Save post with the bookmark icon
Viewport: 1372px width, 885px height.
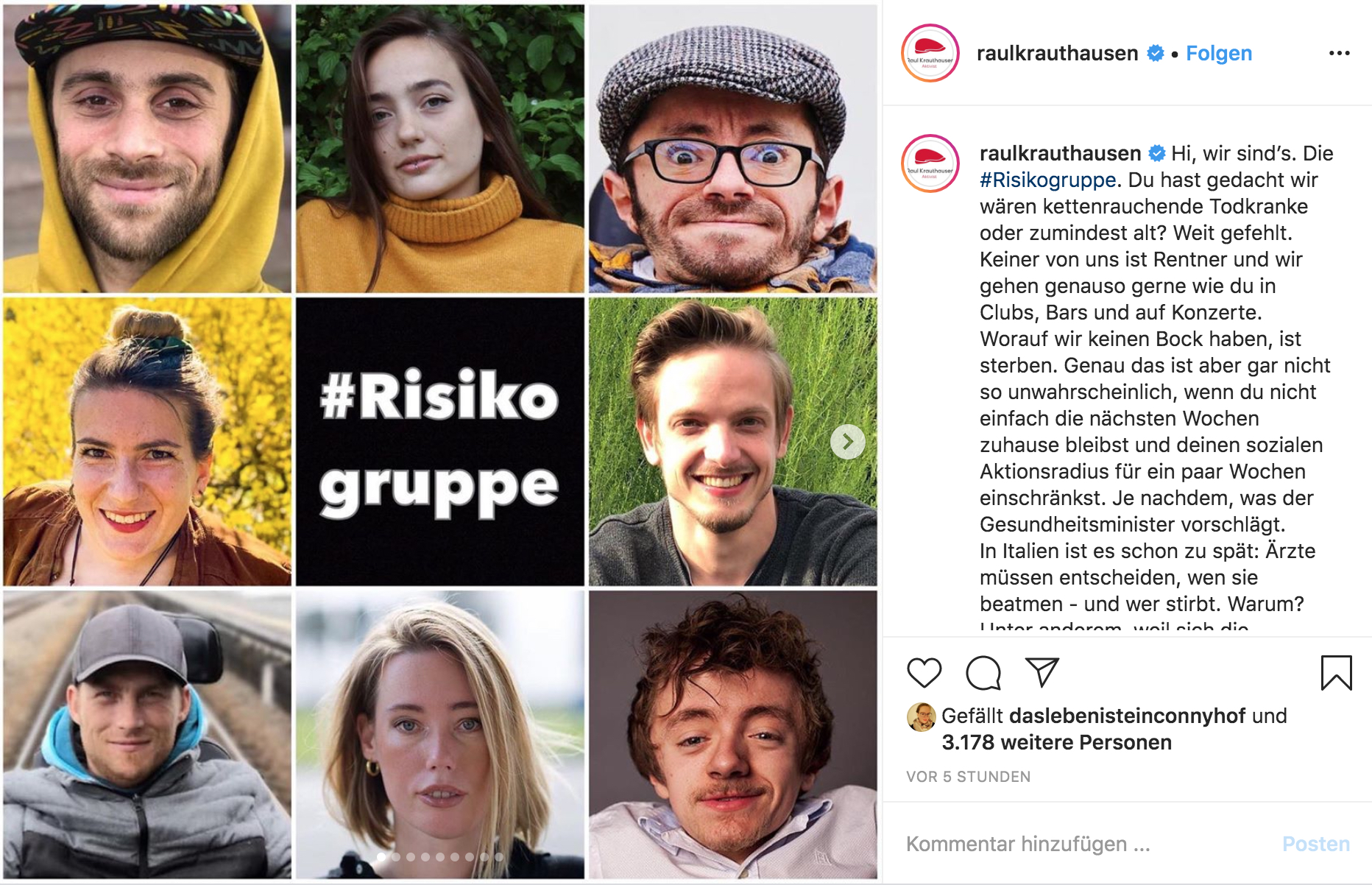pos(1336,673)
